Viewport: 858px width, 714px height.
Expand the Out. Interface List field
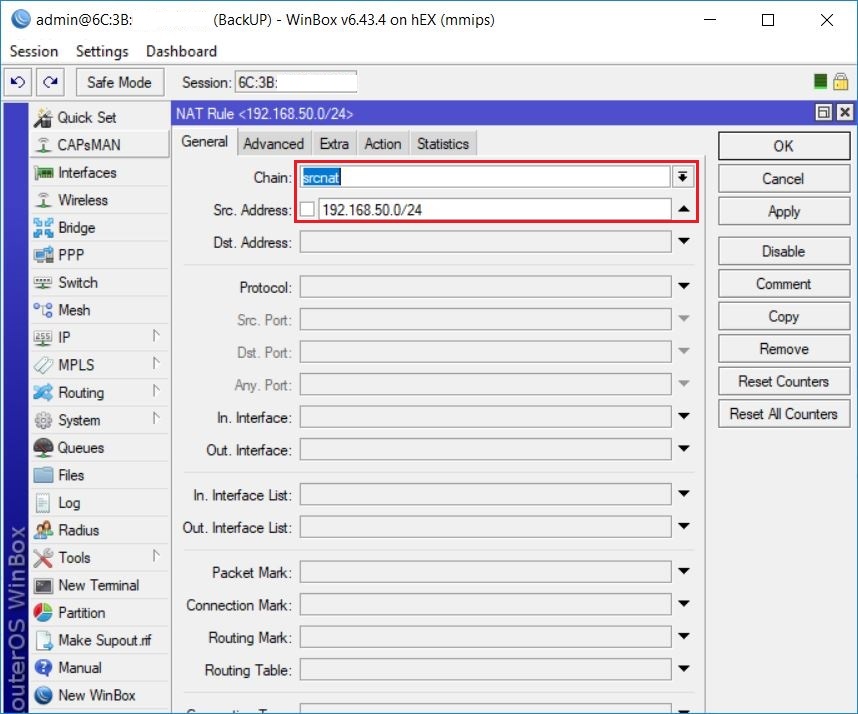point(684,526)
